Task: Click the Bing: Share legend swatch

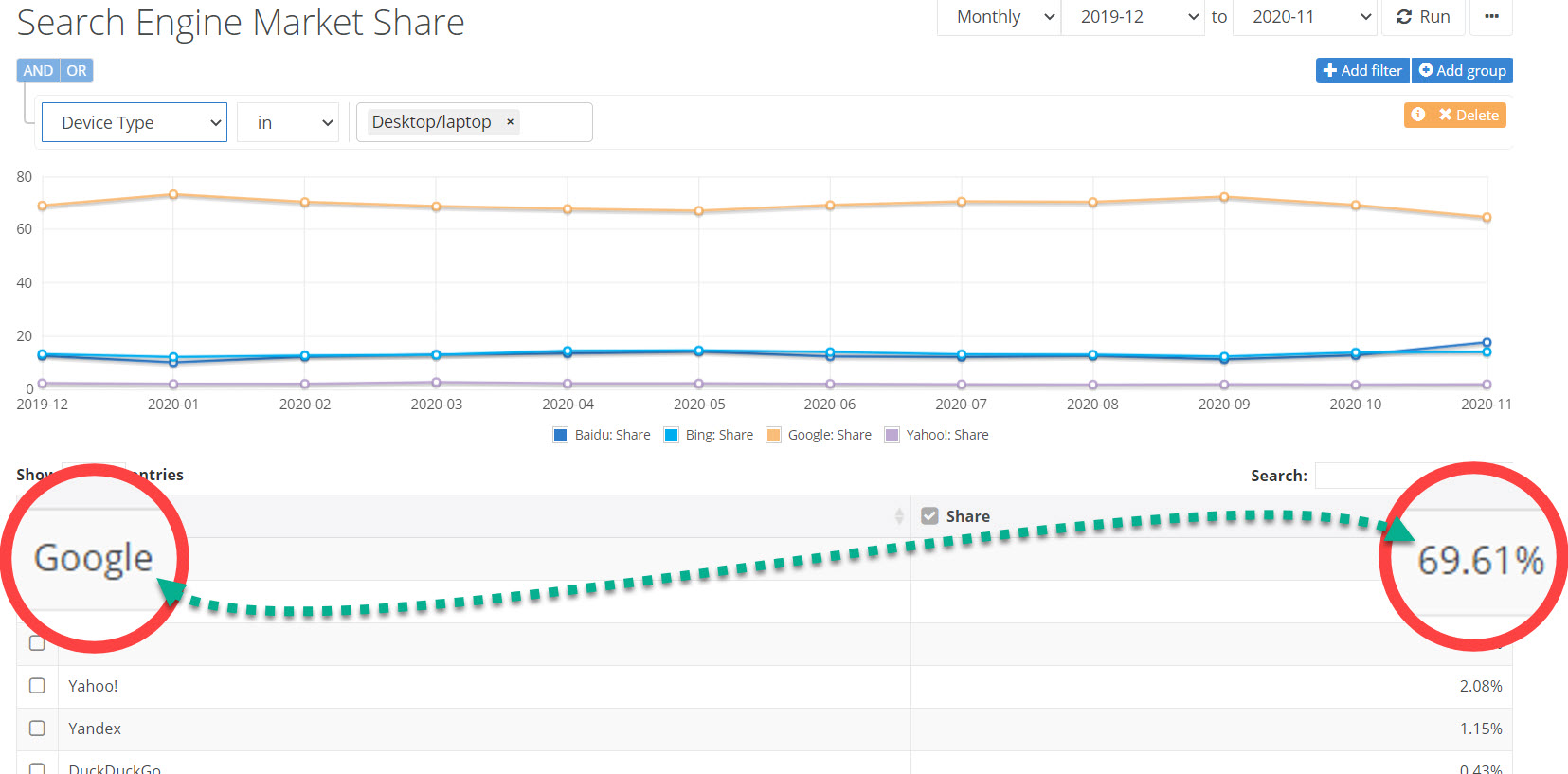Action: pyautogui.click(x=672, y=435)
